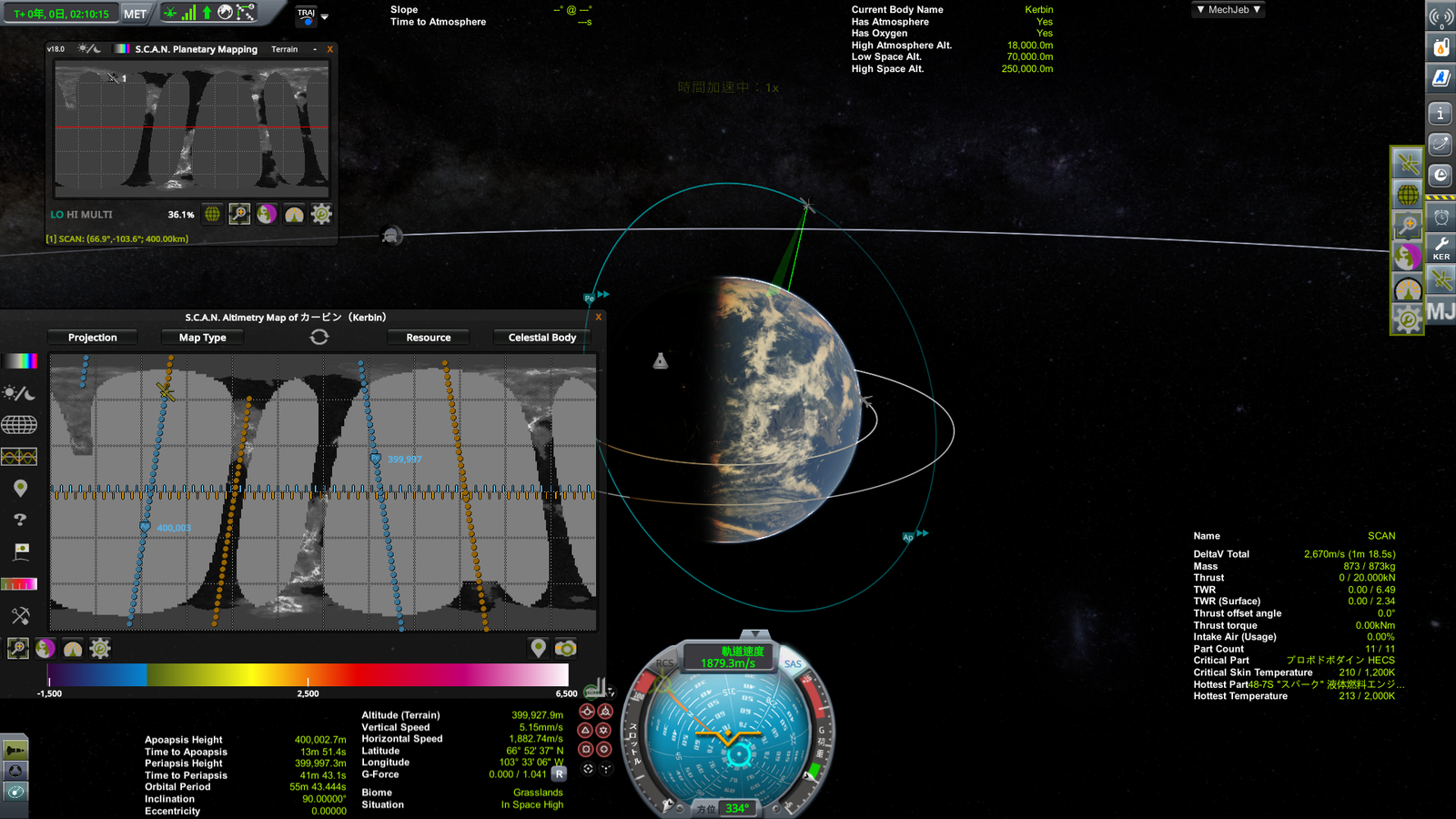
Task: Open the Projection dropdown in Altimetry Map
Action: click(93, 338)
